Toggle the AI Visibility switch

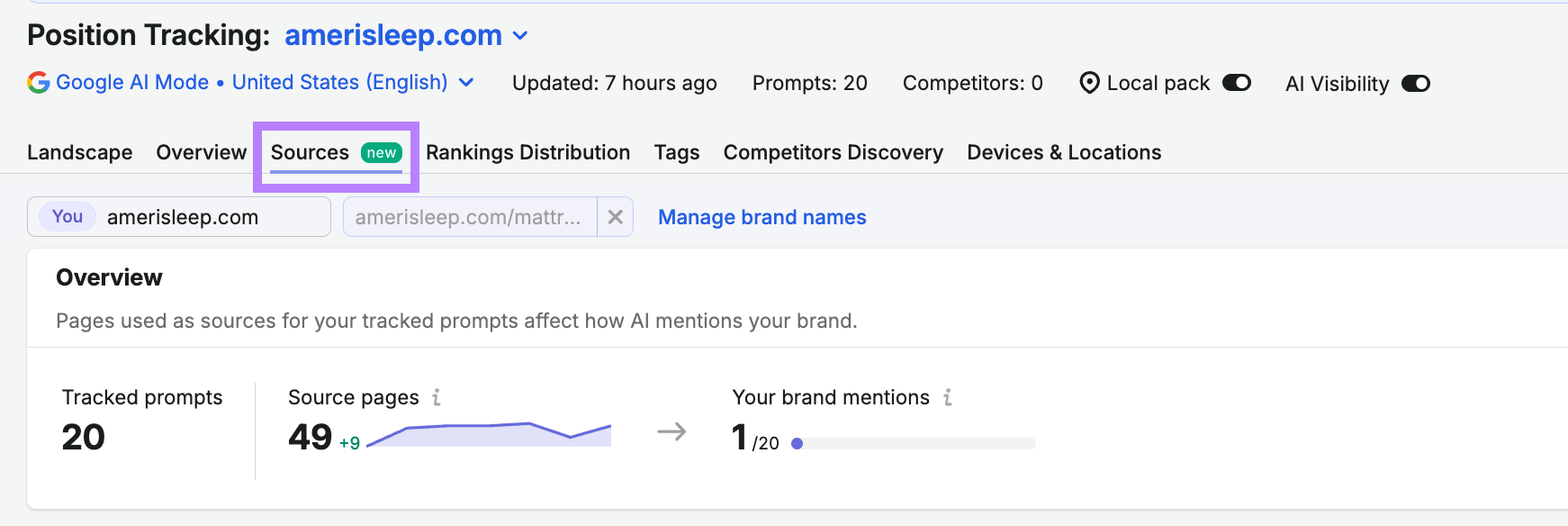pos(1416,84)
